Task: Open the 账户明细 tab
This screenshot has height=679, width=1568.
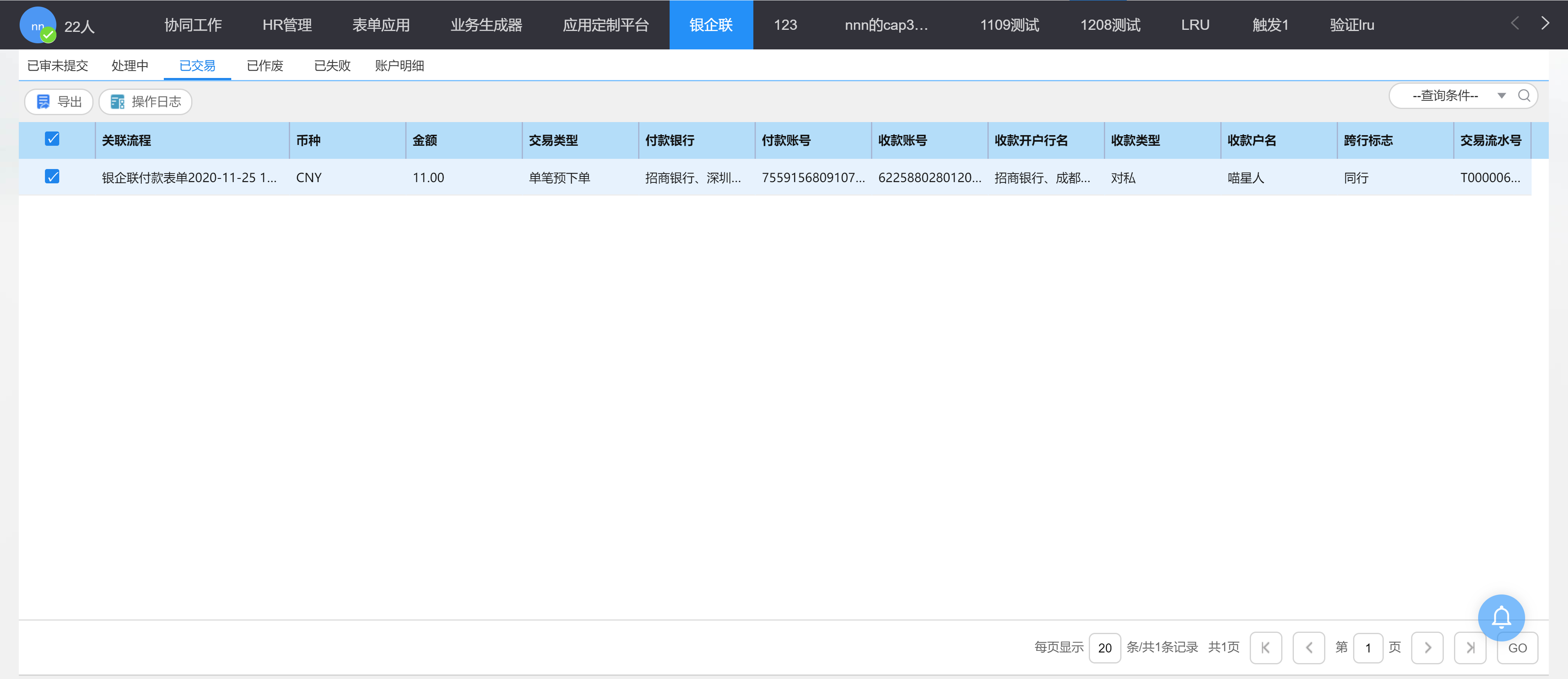Action: click(x=399, y=66)
